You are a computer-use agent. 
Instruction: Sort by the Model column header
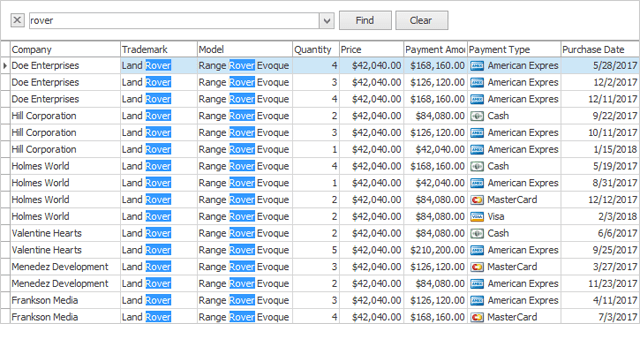point(245,49)
